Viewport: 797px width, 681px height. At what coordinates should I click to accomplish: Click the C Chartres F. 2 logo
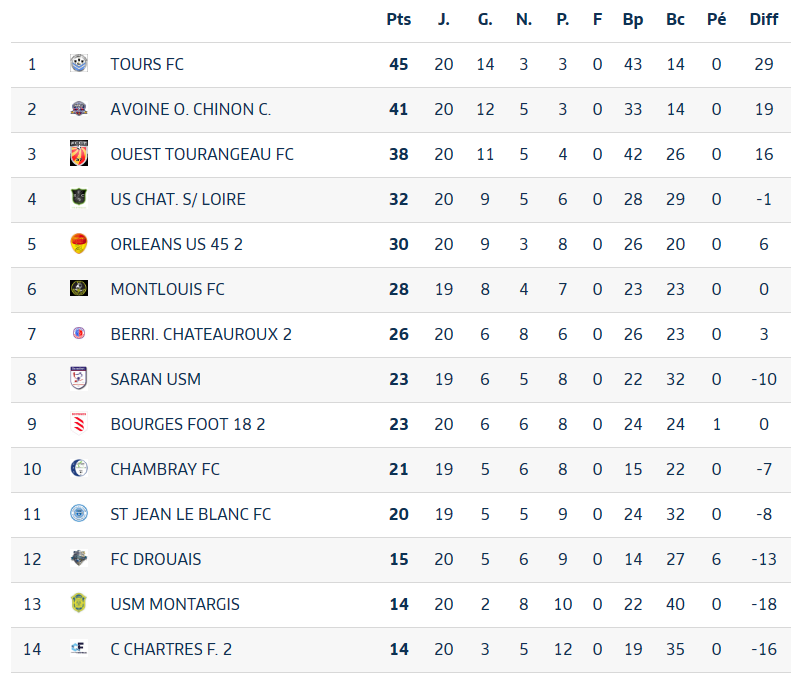(x=79, y=648)
